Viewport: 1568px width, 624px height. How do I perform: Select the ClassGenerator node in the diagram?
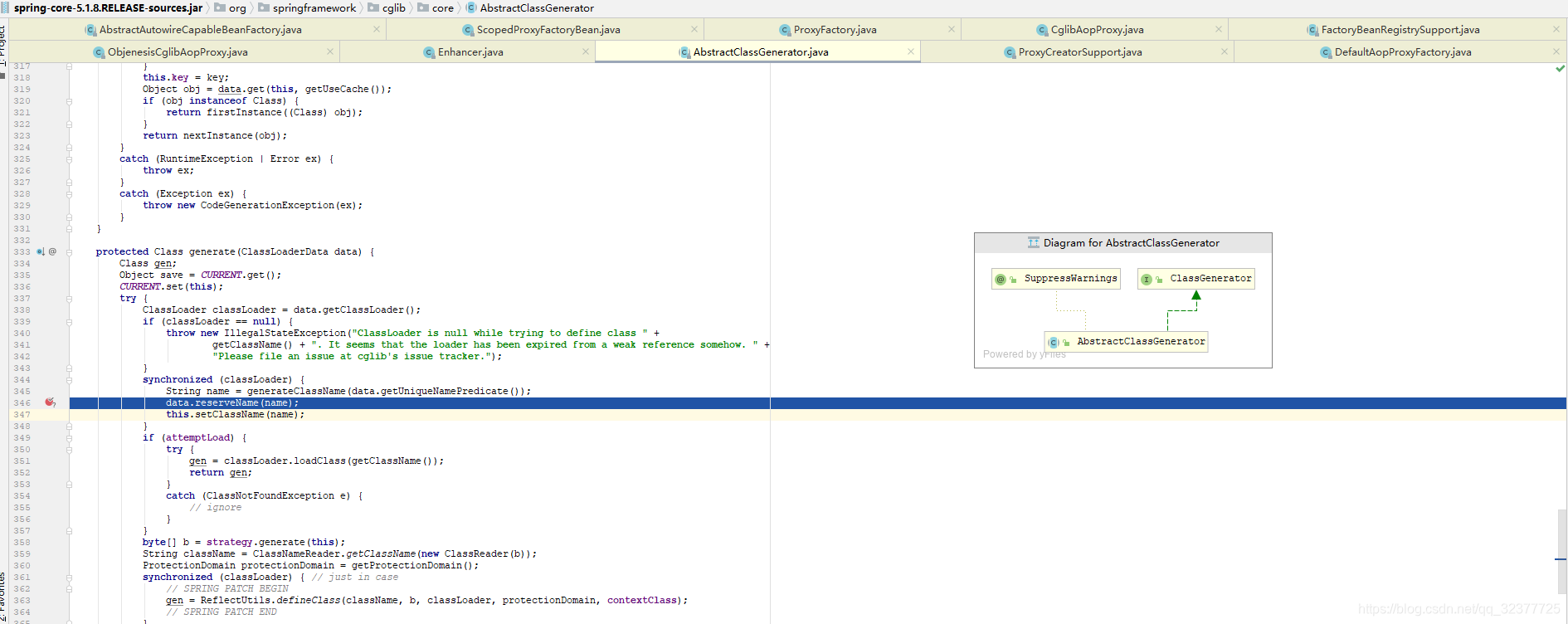pos(1196,279)
